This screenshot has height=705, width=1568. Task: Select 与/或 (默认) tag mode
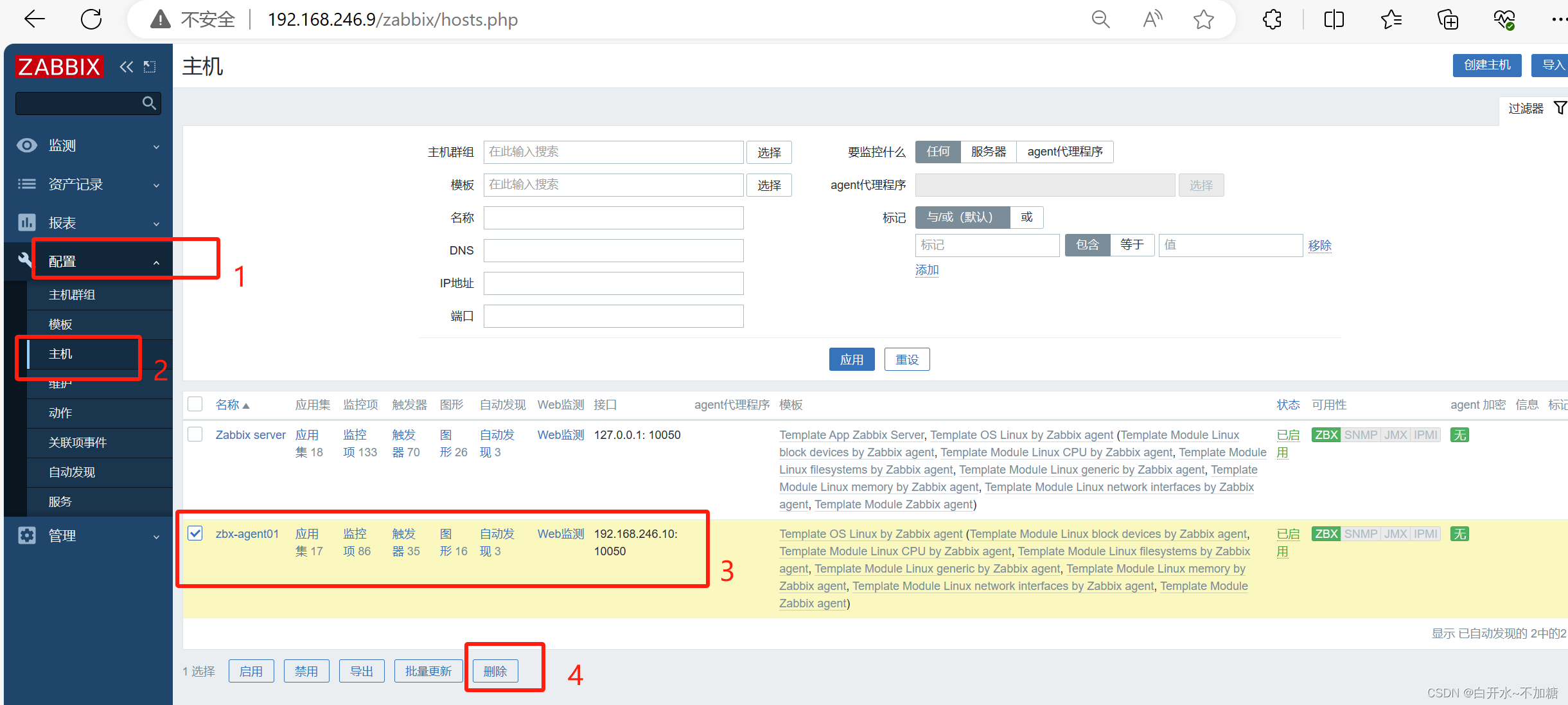pyautogui.click(x=962, y=217)
